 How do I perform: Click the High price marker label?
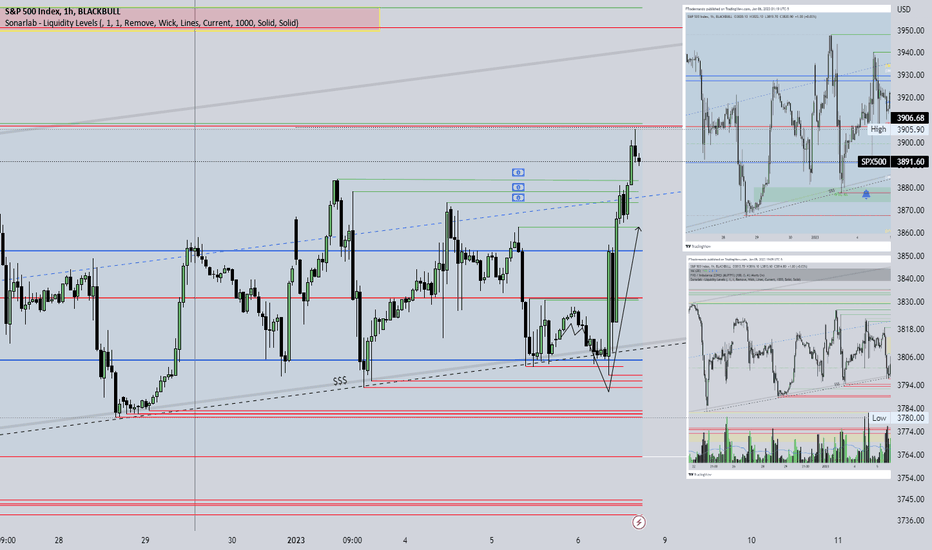pyautogui.click(x=878, y=129)
